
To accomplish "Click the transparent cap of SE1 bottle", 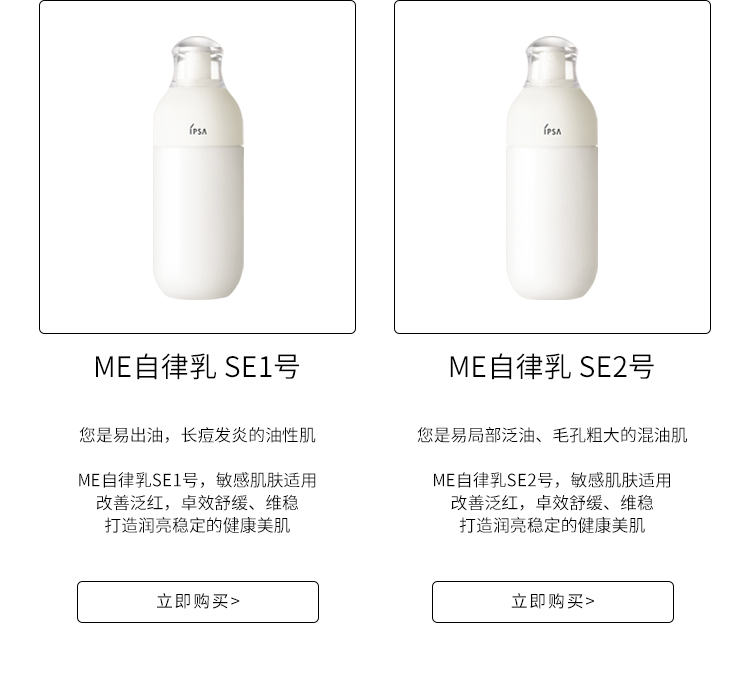I will coord(198,62).
